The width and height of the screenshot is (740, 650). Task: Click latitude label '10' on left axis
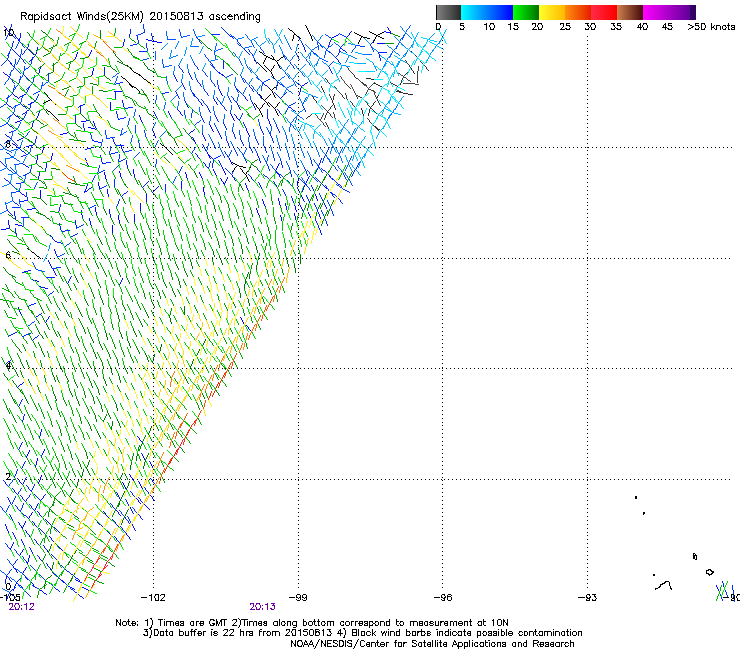8,33
